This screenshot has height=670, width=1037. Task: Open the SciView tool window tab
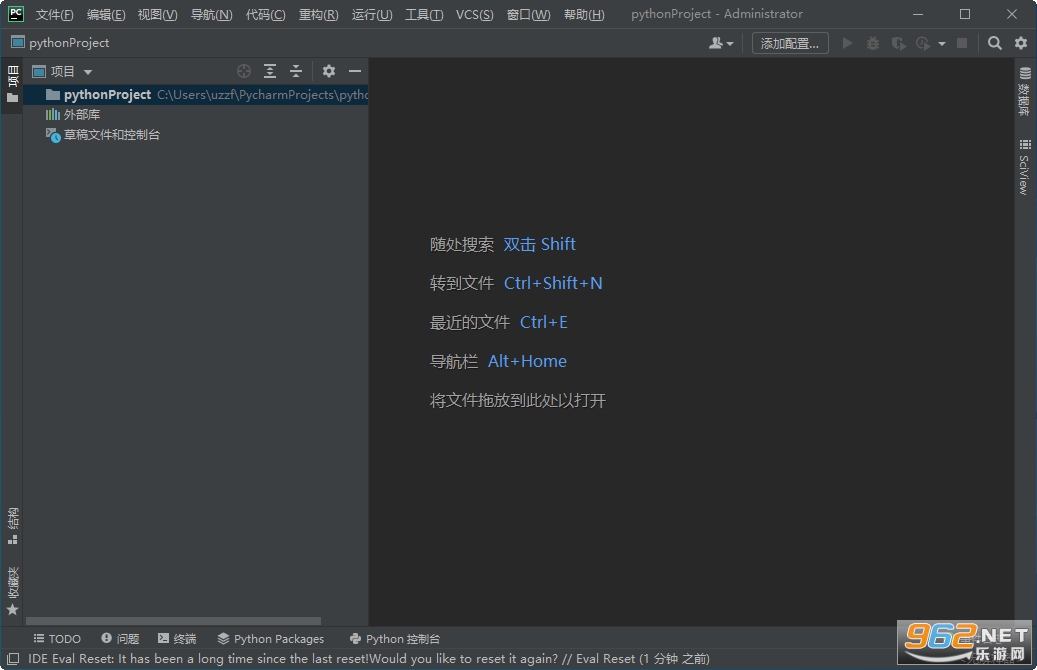coord(1025,167)
